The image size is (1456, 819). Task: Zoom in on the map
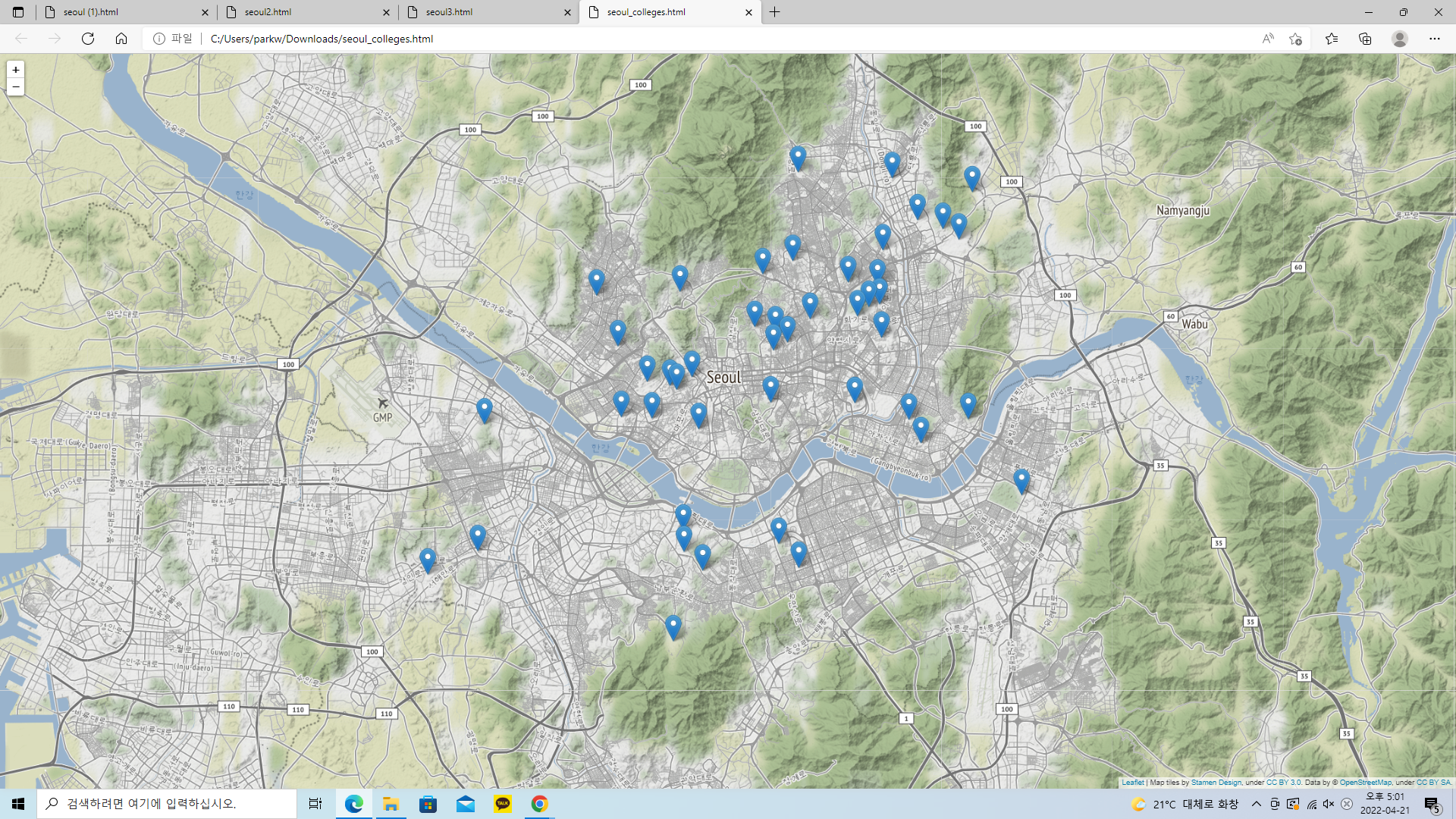pos(15,70)
